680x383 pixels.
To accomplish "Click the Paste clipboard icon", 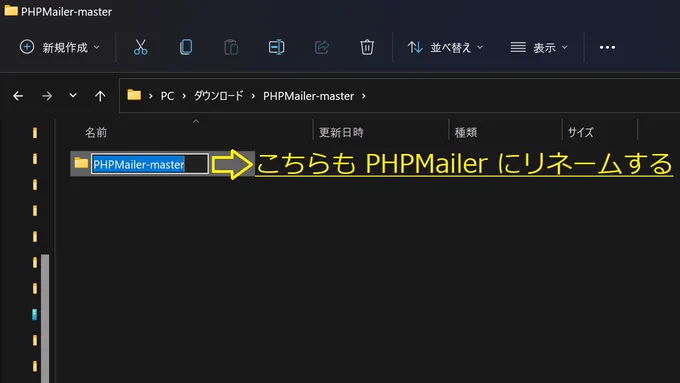I will click(x=231, y=47).
